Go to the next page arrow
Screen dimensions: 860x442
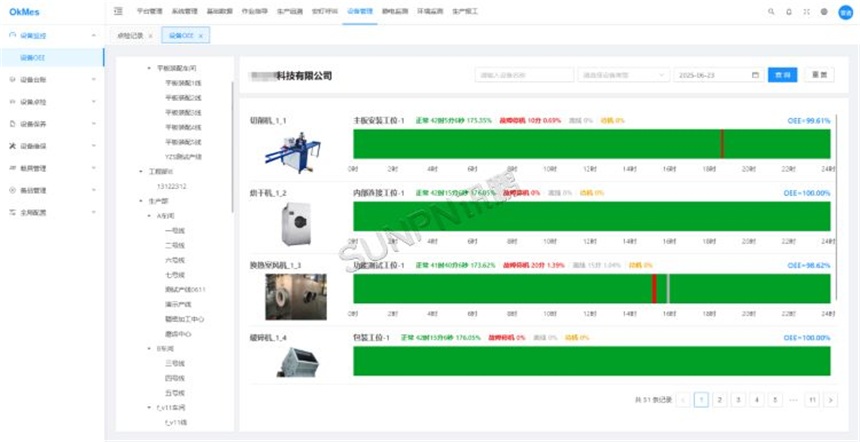click(831, 400)
